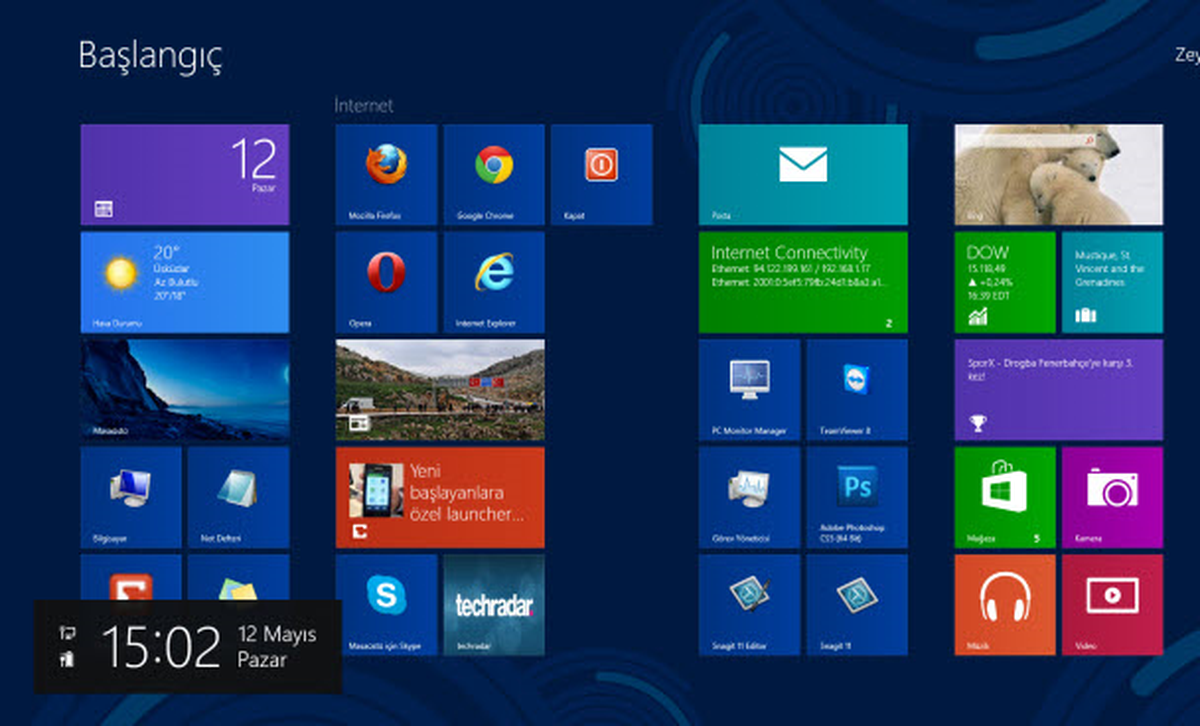Open the techradar tile
The image size is (1200, 726).
point(494,605)
